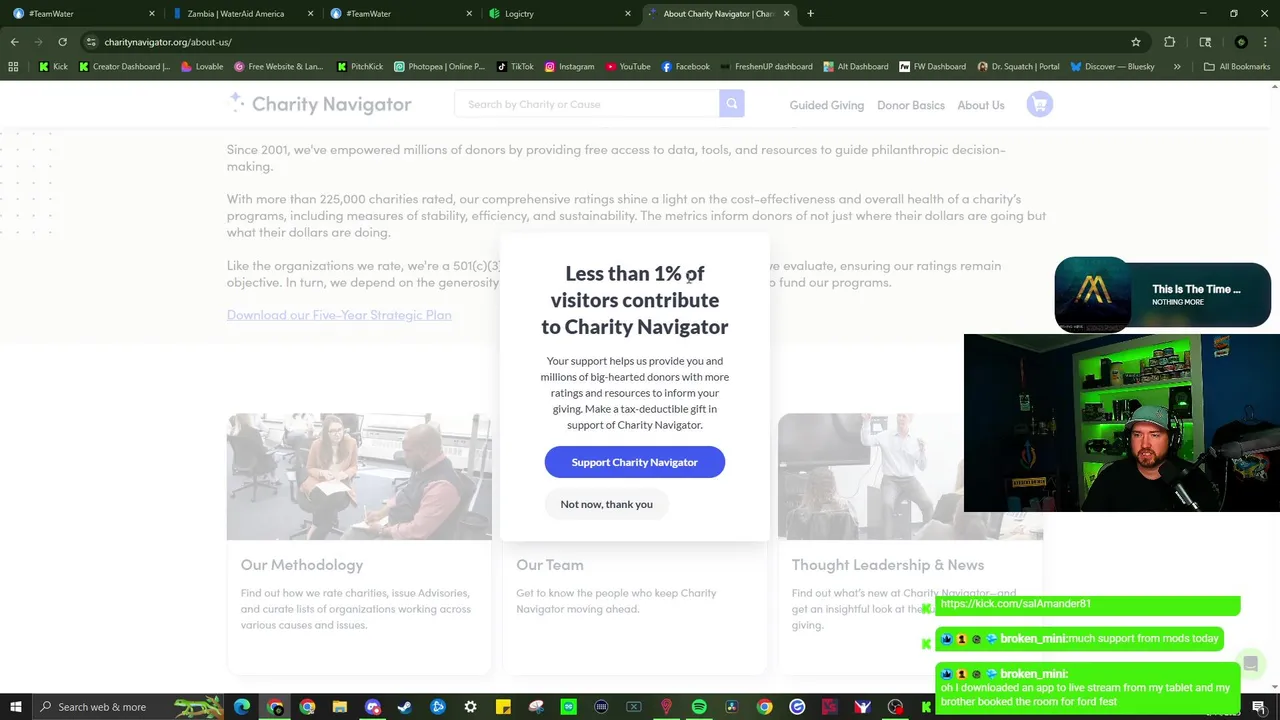Open Spotify from the taskbar
The width and height of the screenshot is (1280, 720).
click(699, 707)
